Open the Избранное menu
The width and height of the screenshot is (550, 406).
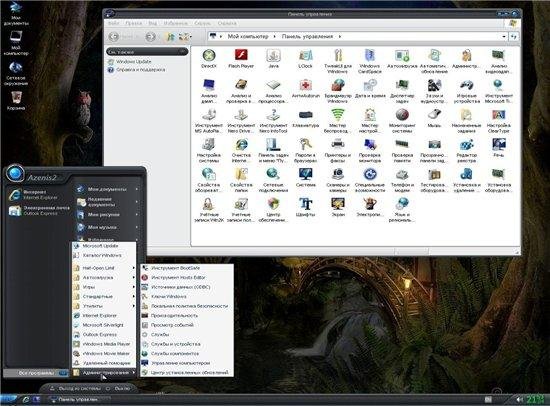[175, 24]
